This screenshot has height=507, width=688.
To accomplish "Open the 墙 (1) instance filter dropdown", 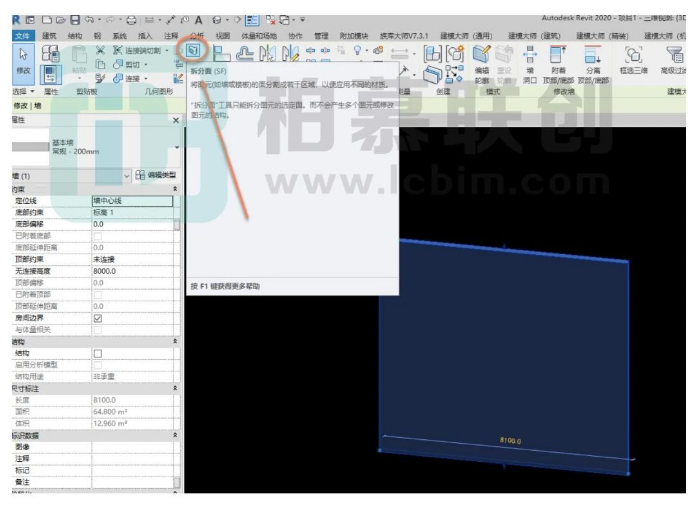I will (x=126, y=176).
